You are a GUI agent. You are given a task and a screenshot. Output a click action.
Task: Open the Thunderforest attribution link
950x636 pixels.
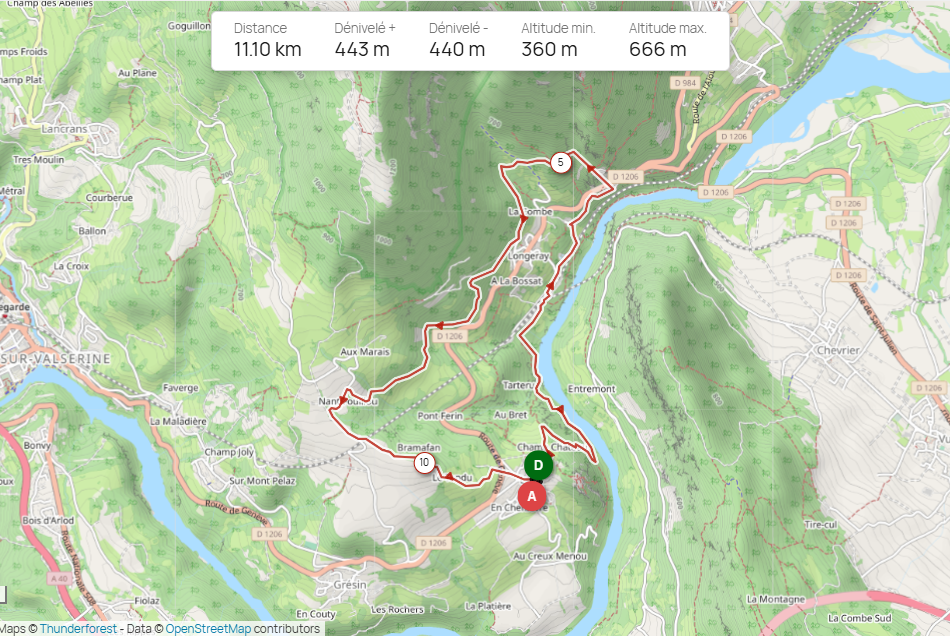(78, 629)
